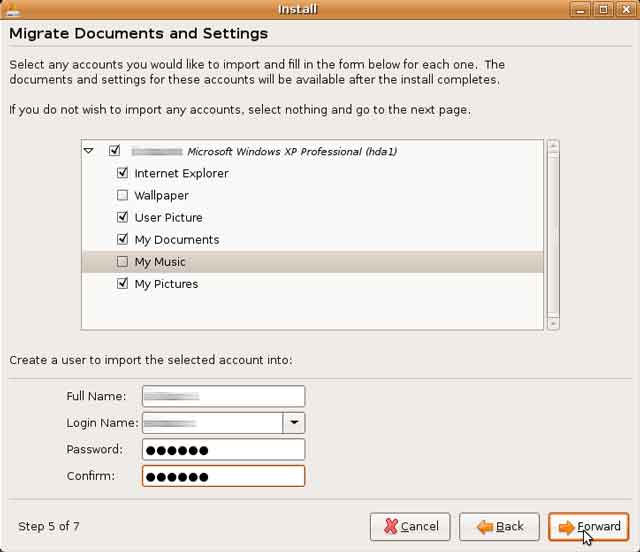Proceed with the Forward button
This screenshot has width=640, height=552.
click(x=589, y=526)
